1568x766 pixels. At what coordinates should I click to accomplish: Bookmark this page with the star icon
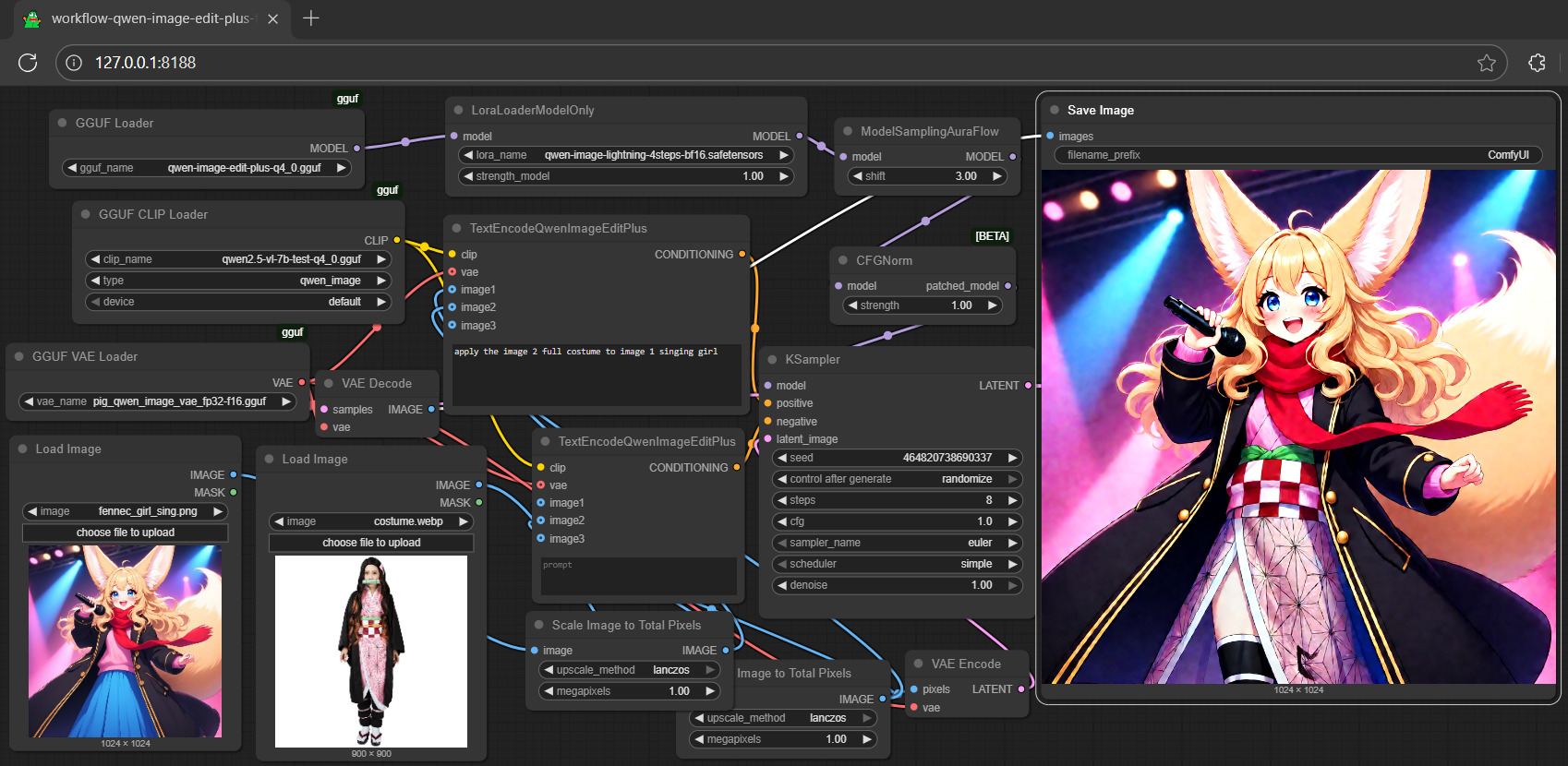tap(1487, 63)
